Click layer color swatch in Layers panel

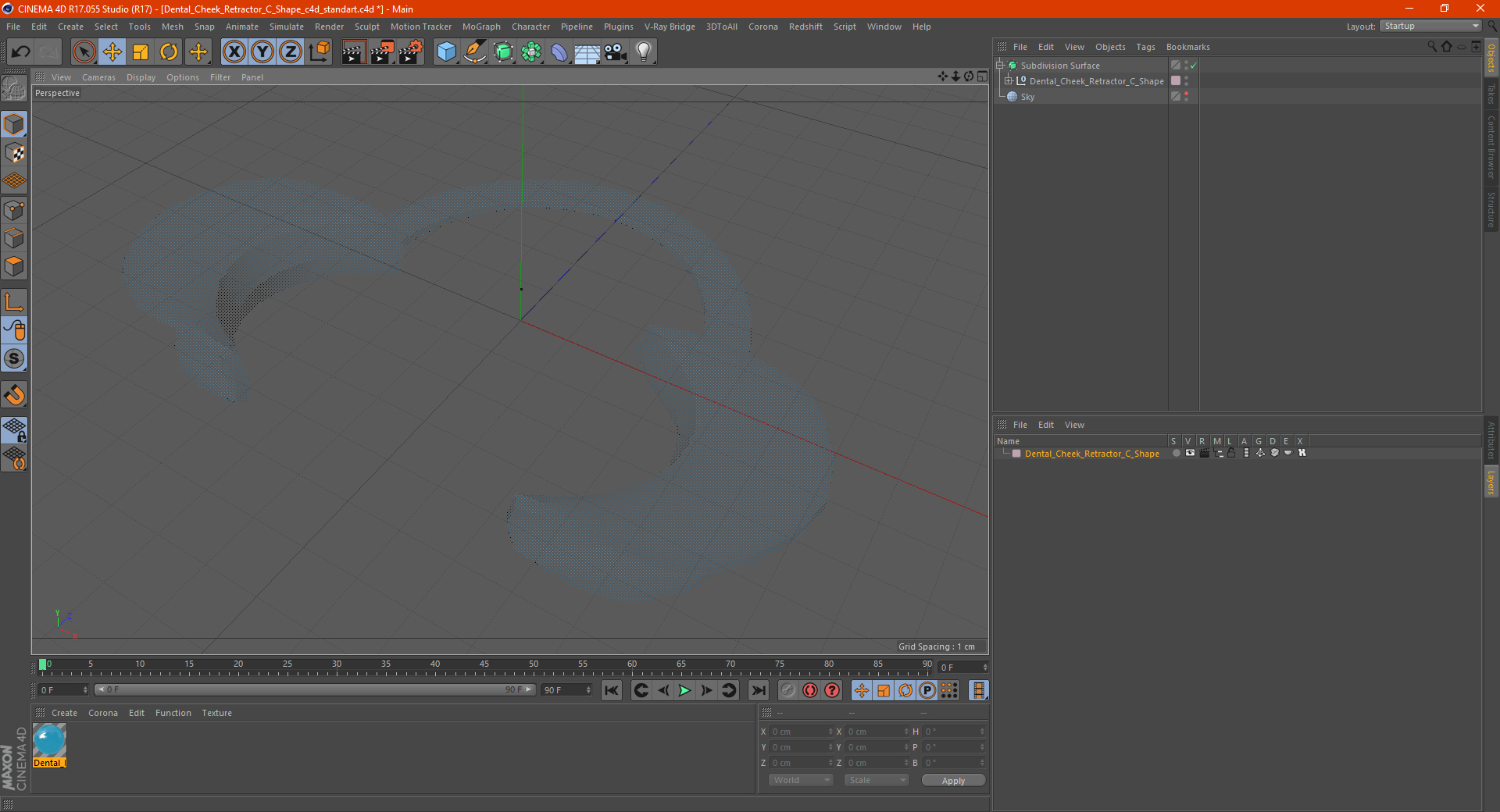pos(1016,454)
